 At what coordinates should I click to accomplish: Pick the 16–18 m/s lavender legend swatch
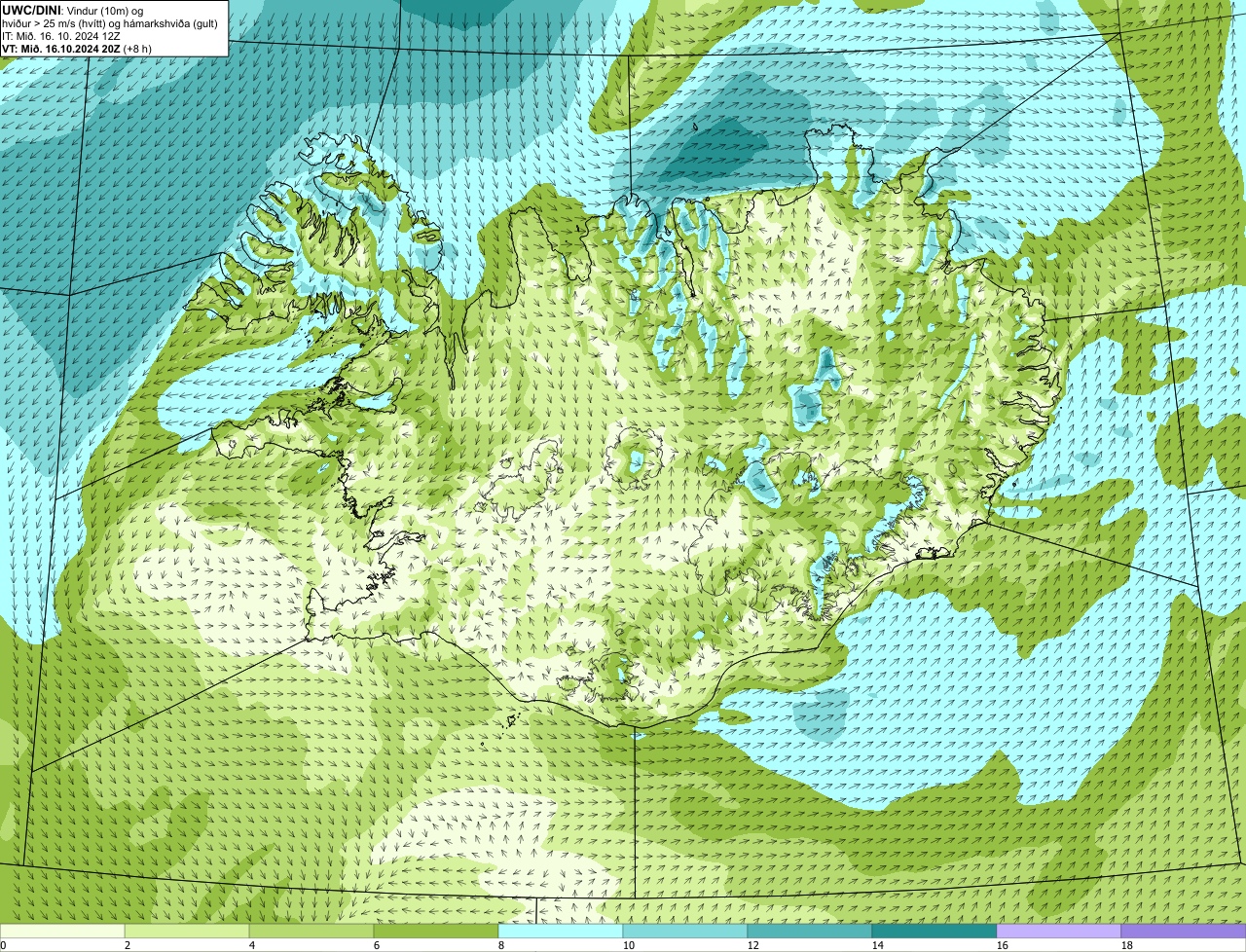(1059, 932)
